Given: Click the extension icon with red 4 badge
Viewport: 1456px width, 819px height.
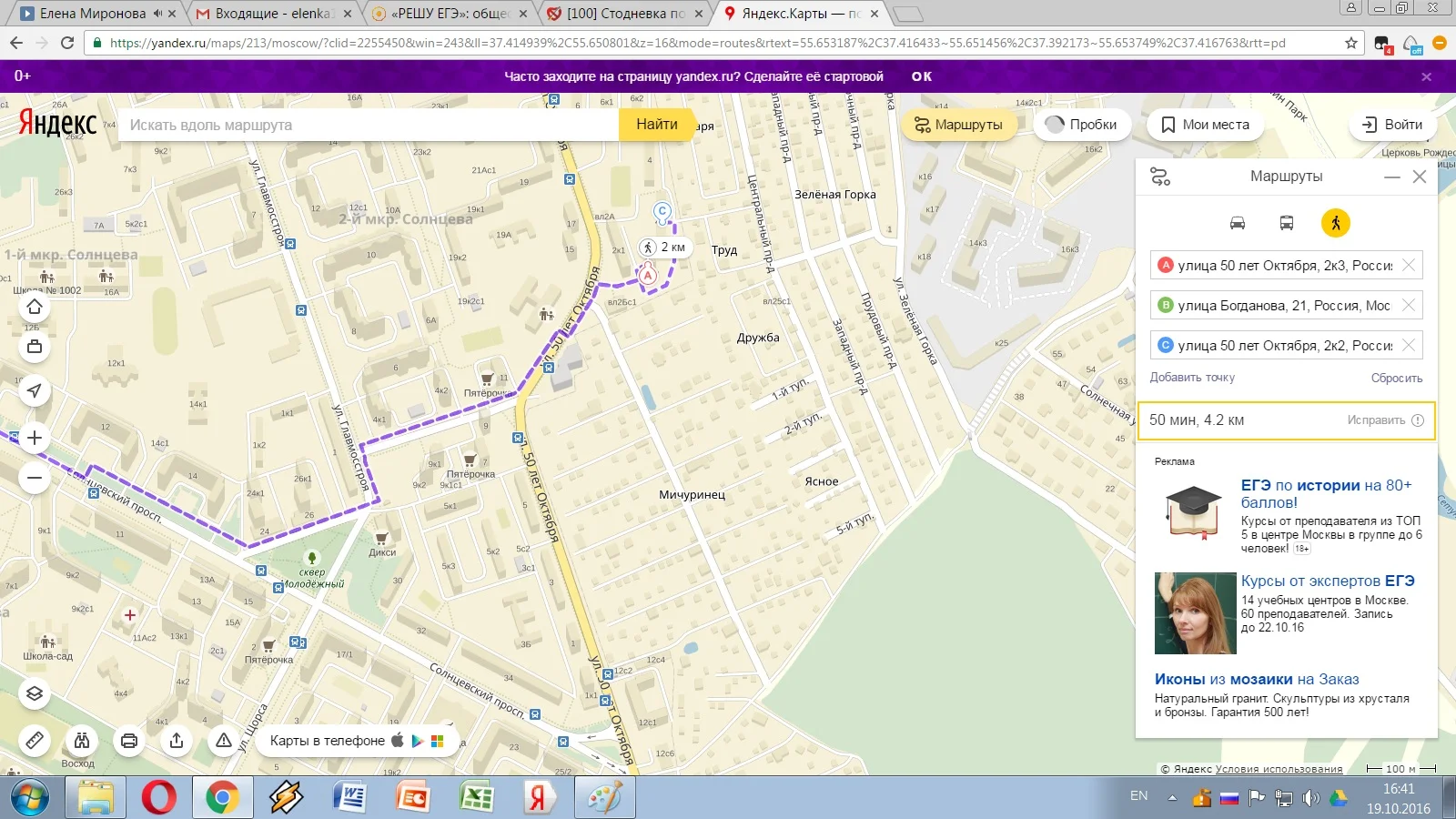Looking at the screenshot, I should coord(1383,44).
